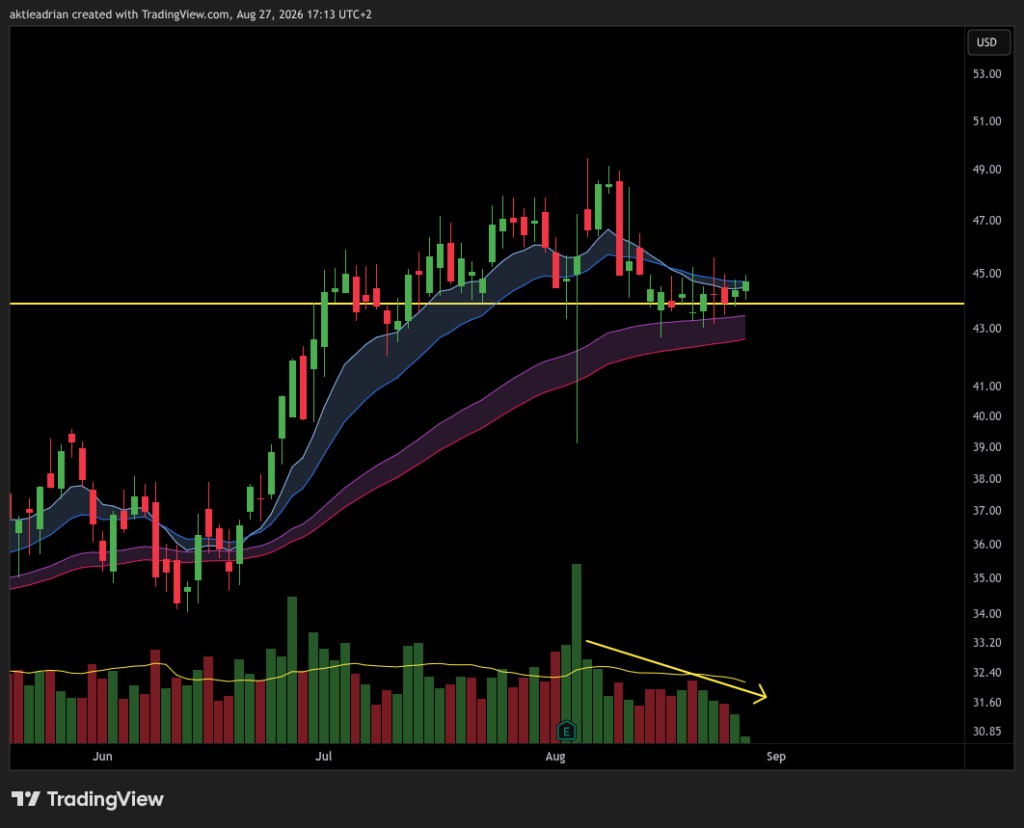1024x828 pixels.
Task: Select the 31.60 volume scale label
Action: point(987,703)
